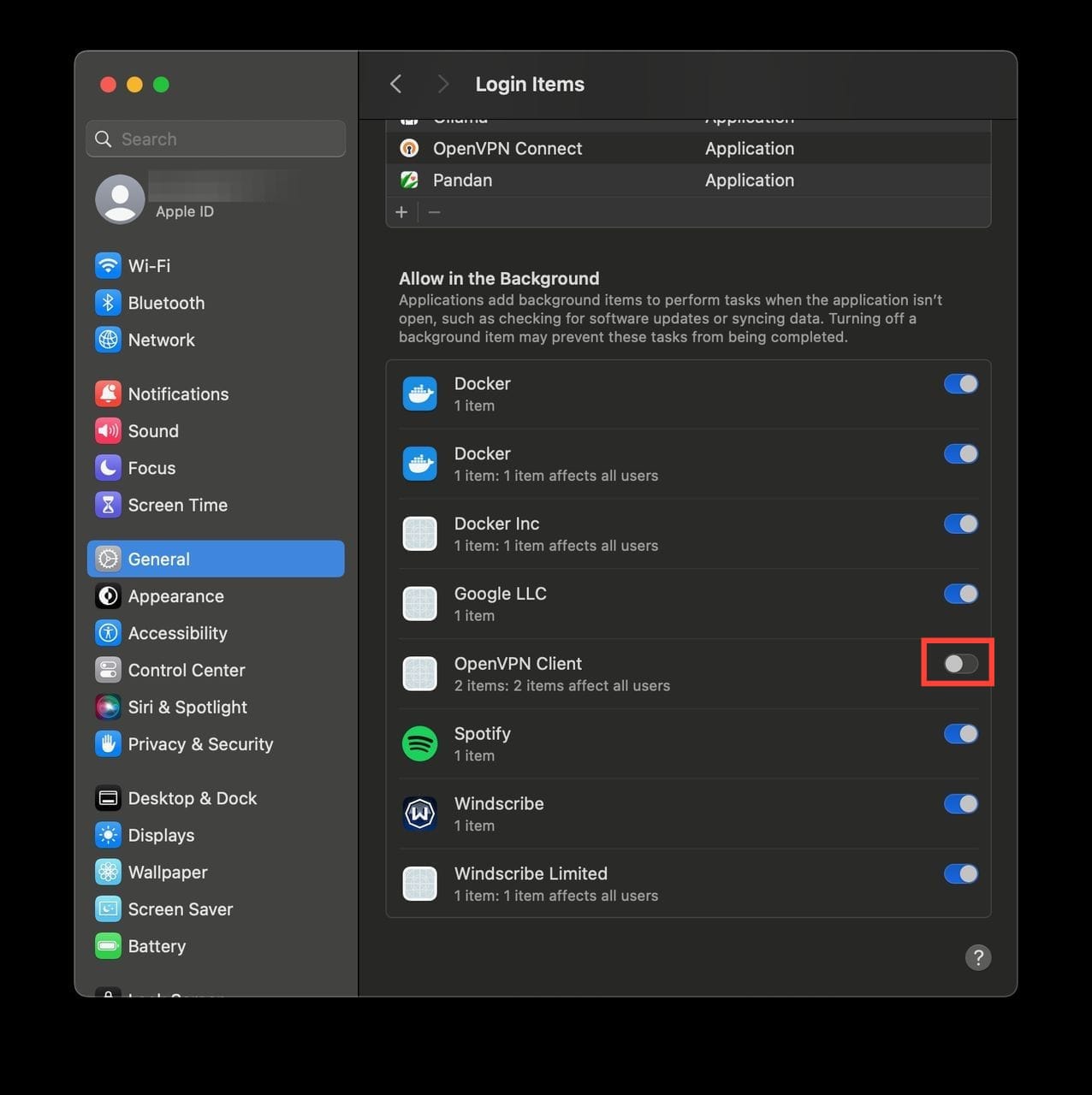Click the 'Allow in the Background' heading
Screen dimensions: 1092x1095
(499, 278)
